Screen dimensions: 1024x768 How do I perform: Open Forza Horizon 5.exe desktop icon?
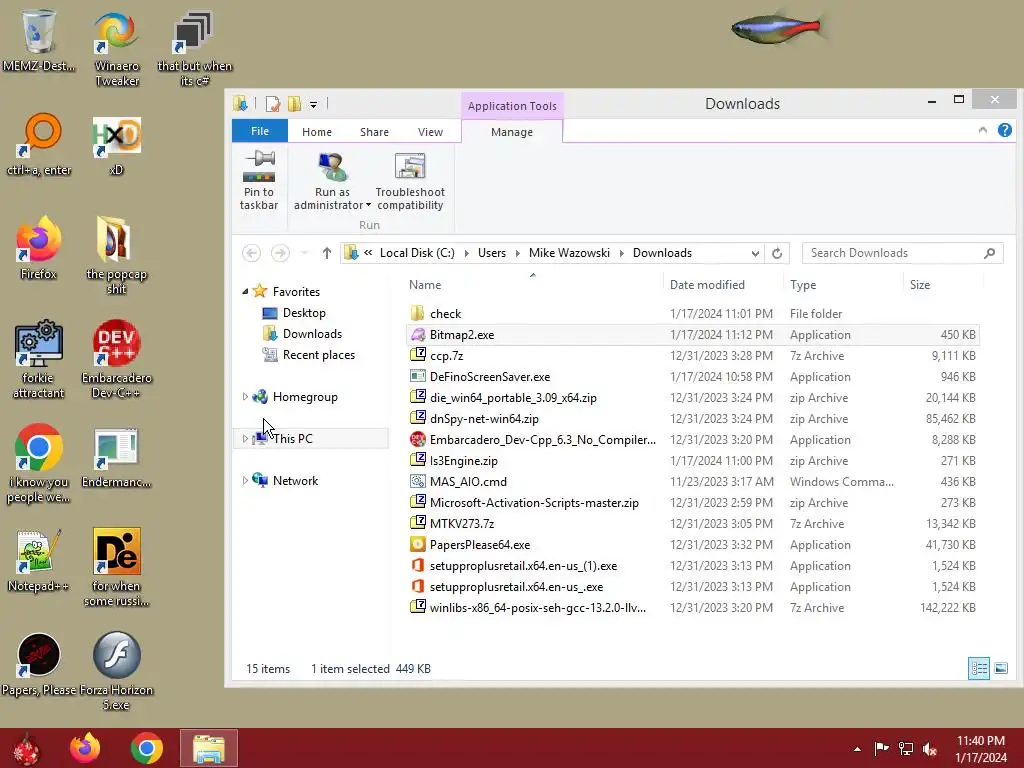(x=116, y=670)
